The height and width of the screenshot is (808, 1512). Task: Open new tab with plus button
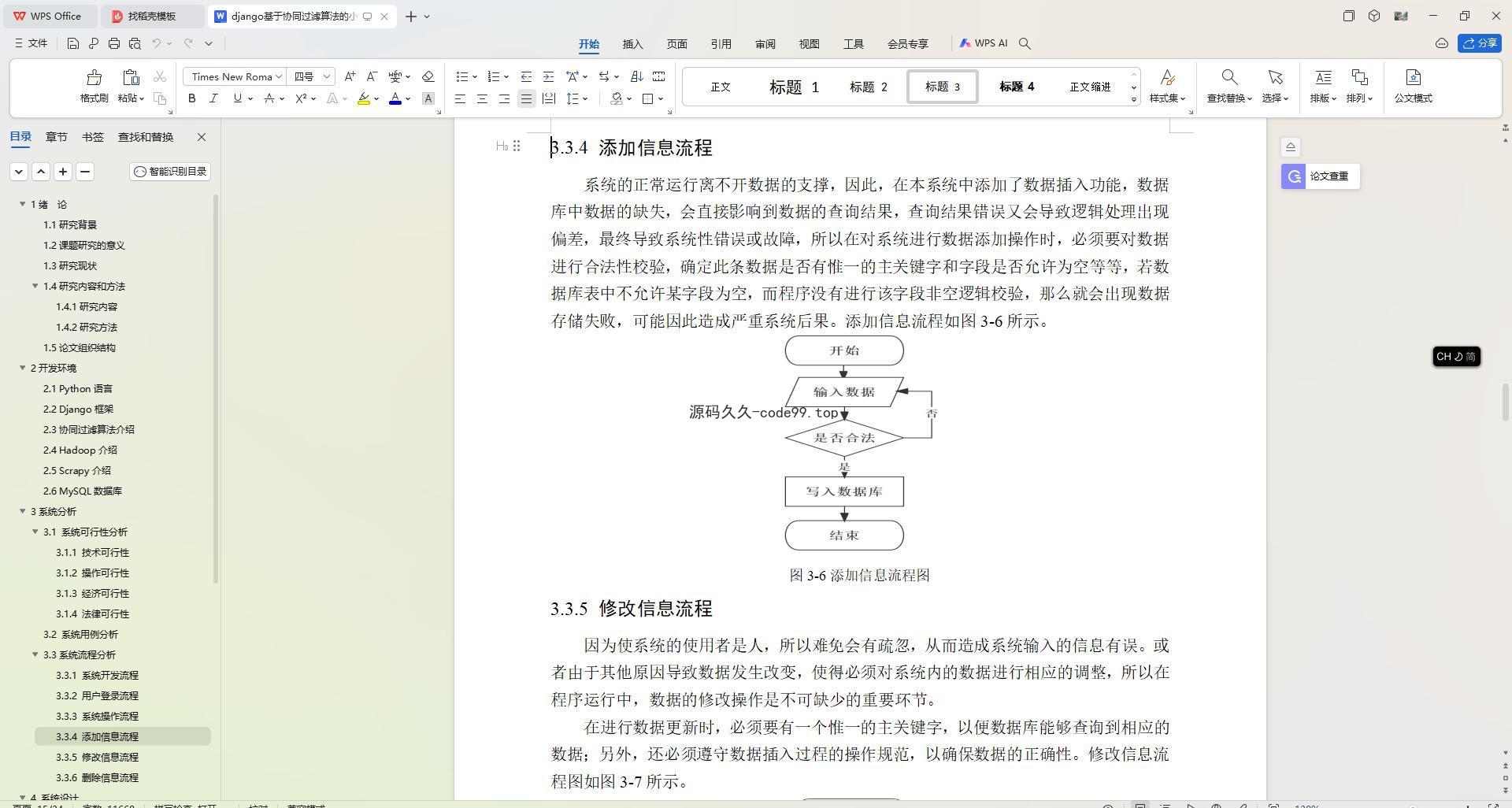[x=411, y=16]
